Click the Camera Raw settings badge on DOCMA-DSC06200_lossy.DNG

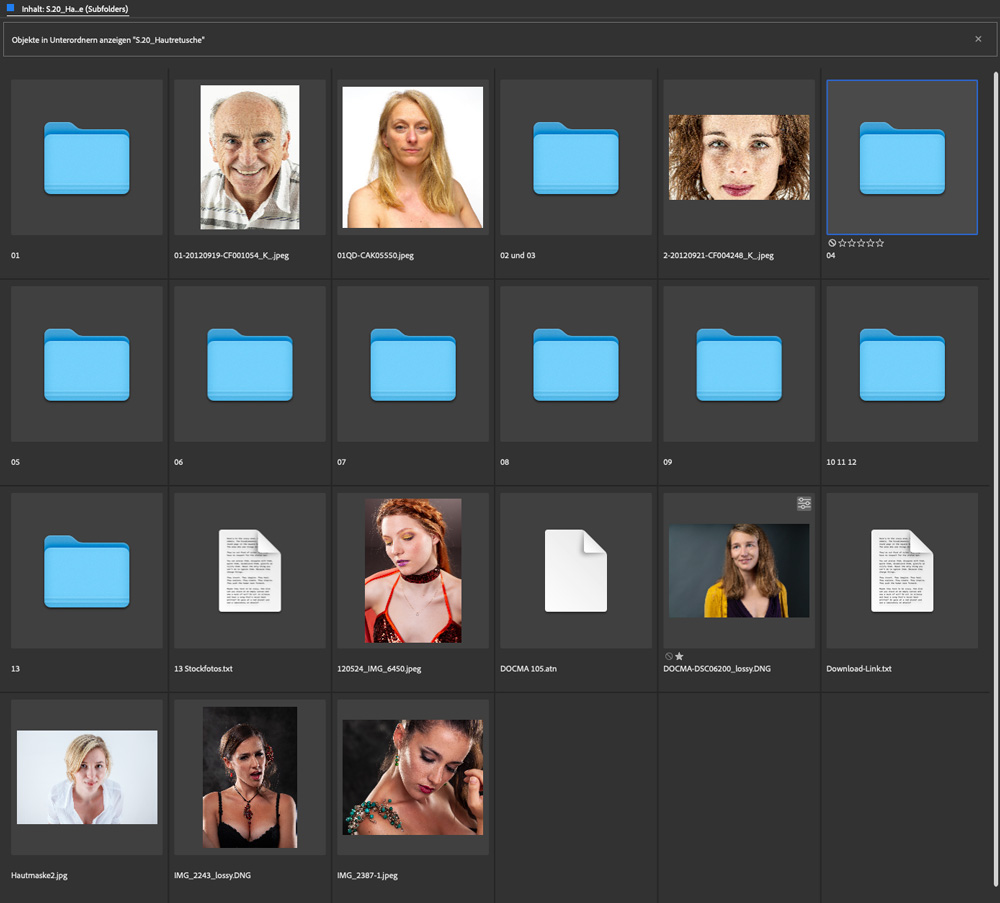(804, 504)
